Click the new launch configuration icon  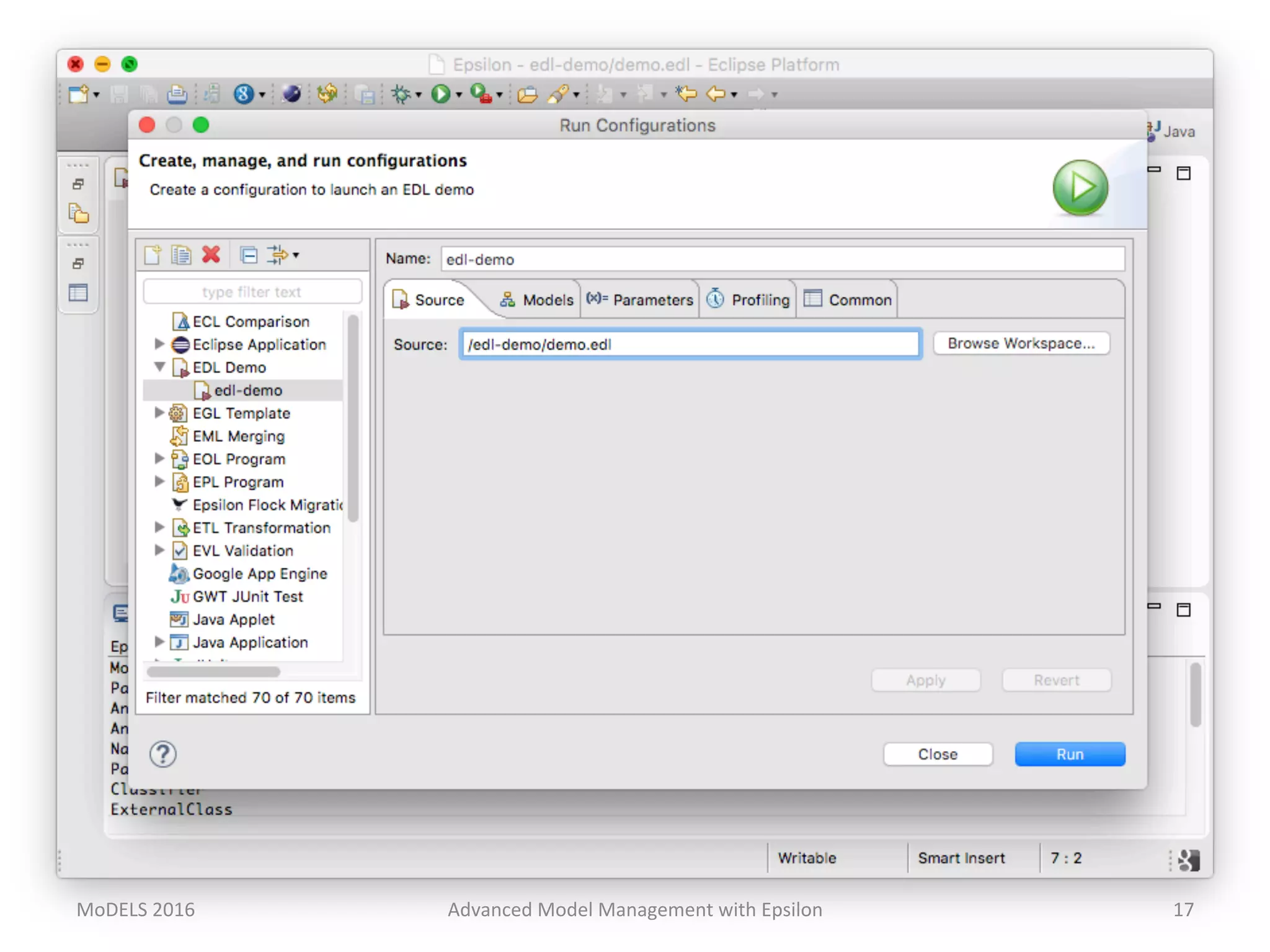click(153, 255)
